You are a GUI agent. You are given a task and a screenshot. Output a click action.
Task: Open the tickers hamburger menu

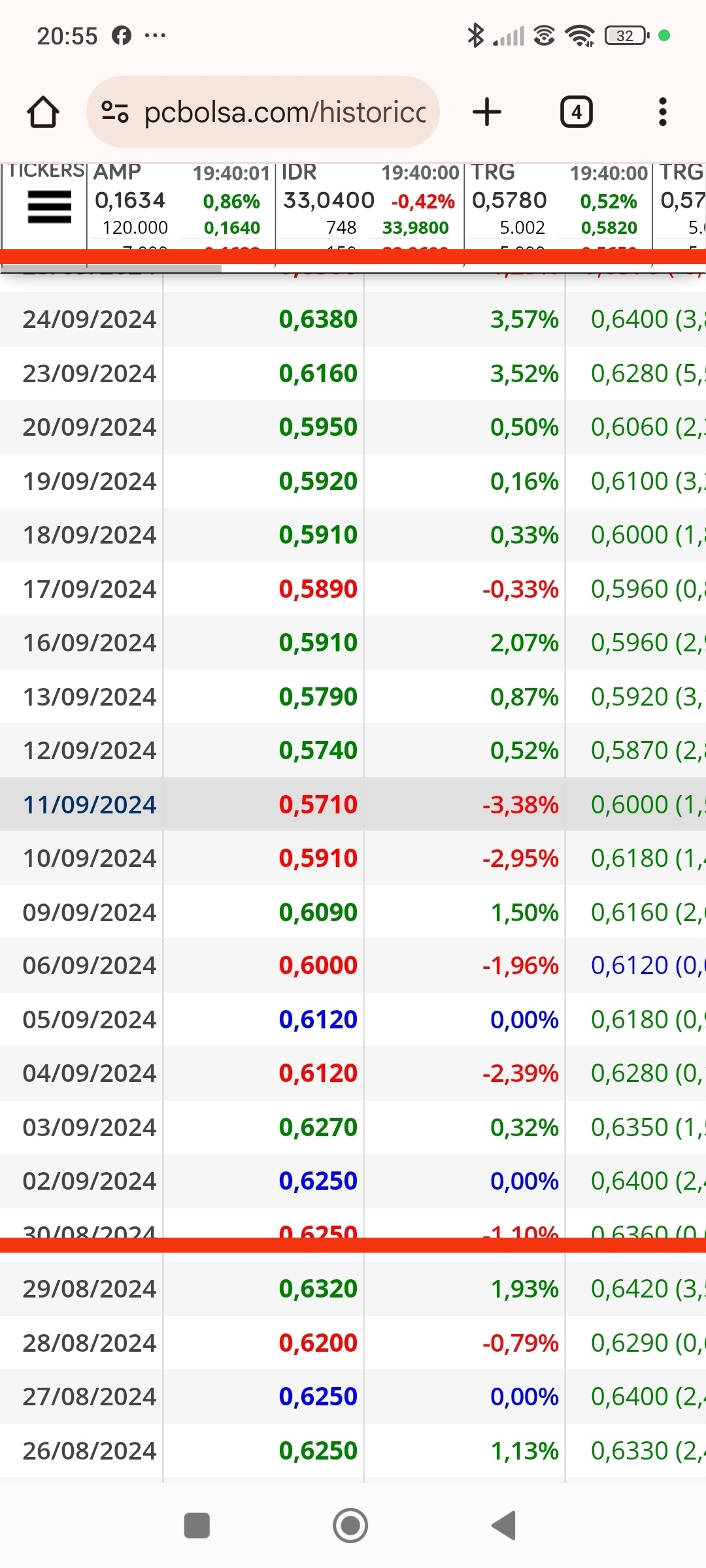click(49, 207)
